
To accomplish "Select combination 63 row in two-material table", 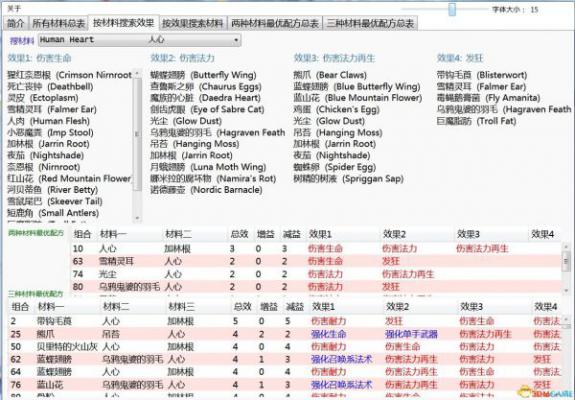I will (315, 261).
